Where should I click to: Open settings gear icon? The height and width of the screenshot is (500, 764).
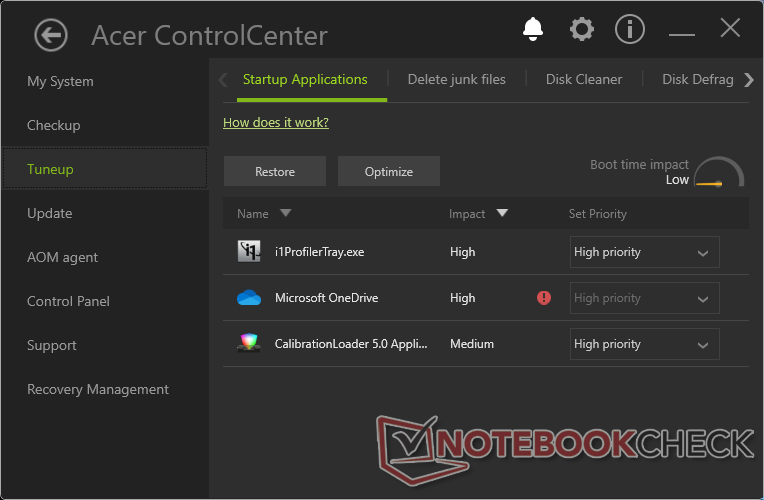coord(582,29)
